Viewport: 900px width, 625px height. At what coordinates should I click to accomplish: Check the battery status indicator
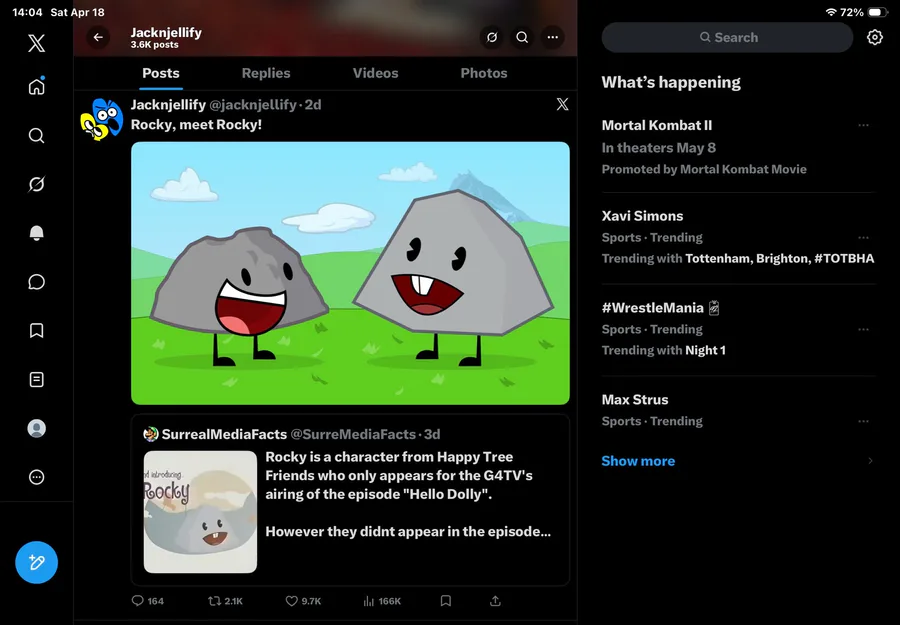point(878,12)
